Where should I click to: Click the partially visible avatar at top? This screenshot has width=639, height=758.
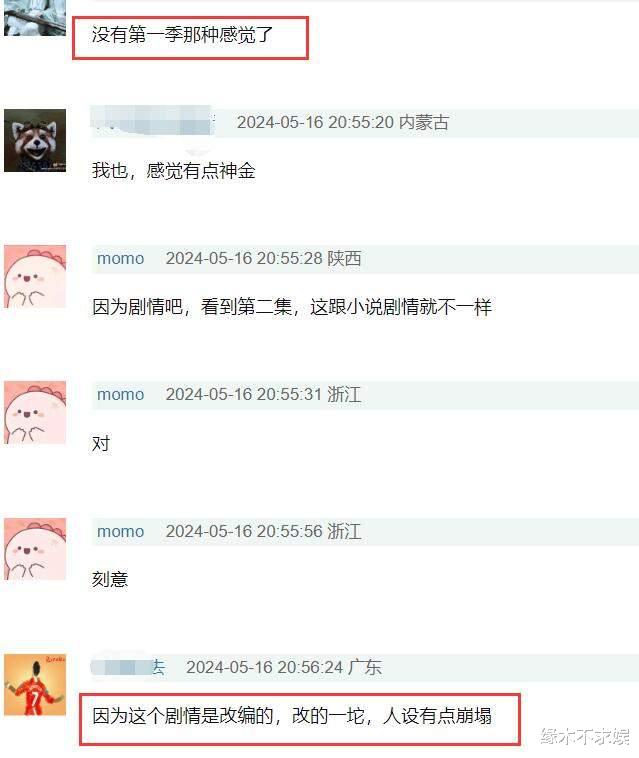click(x=35, y=17)
